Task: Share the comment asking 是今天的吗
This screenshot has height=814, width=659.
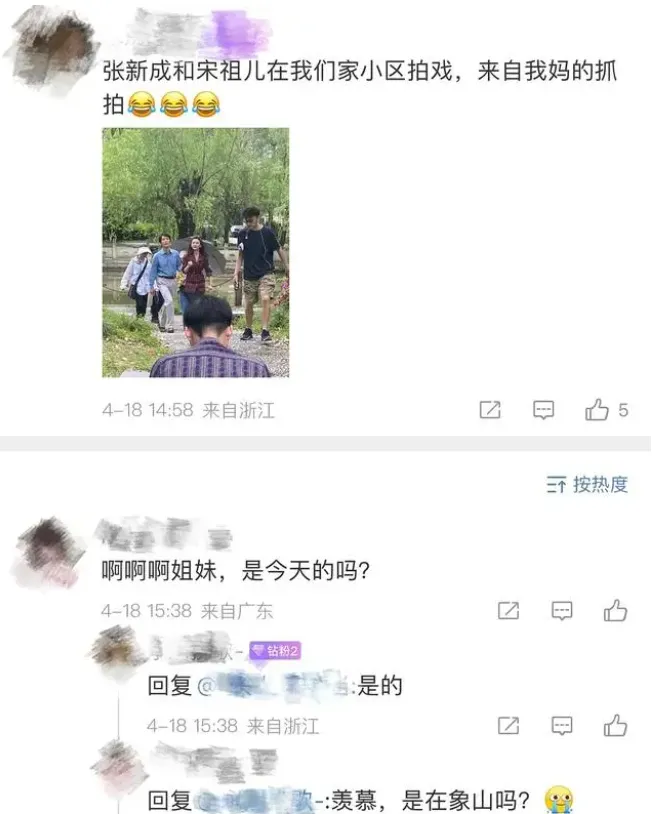Action: pos(508,610)
